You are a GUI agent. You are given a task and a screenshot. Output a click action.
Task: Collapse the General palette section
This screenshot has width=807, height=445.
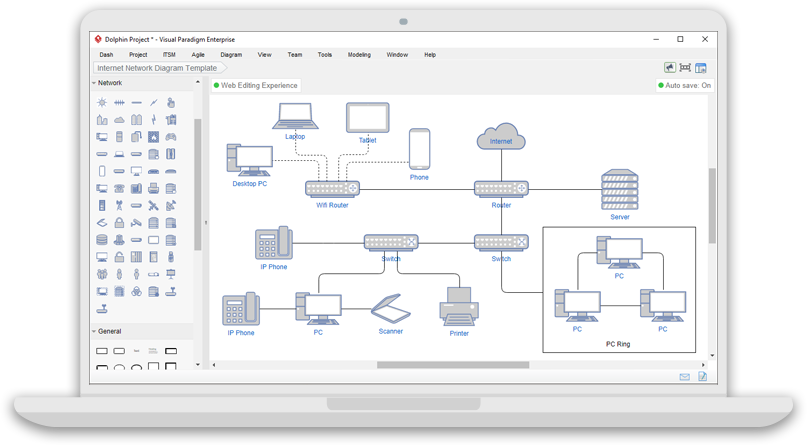click(x=94, y=331)
